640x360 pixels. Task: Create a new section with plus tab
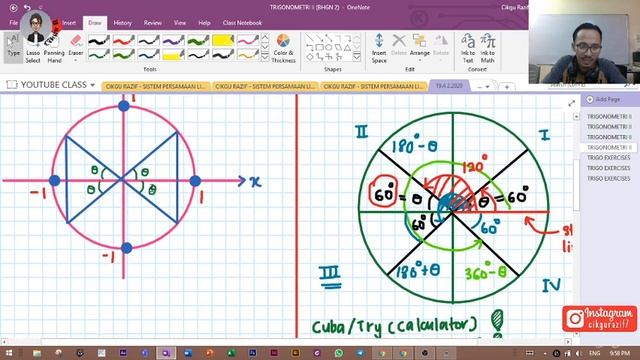coord(507,87)
